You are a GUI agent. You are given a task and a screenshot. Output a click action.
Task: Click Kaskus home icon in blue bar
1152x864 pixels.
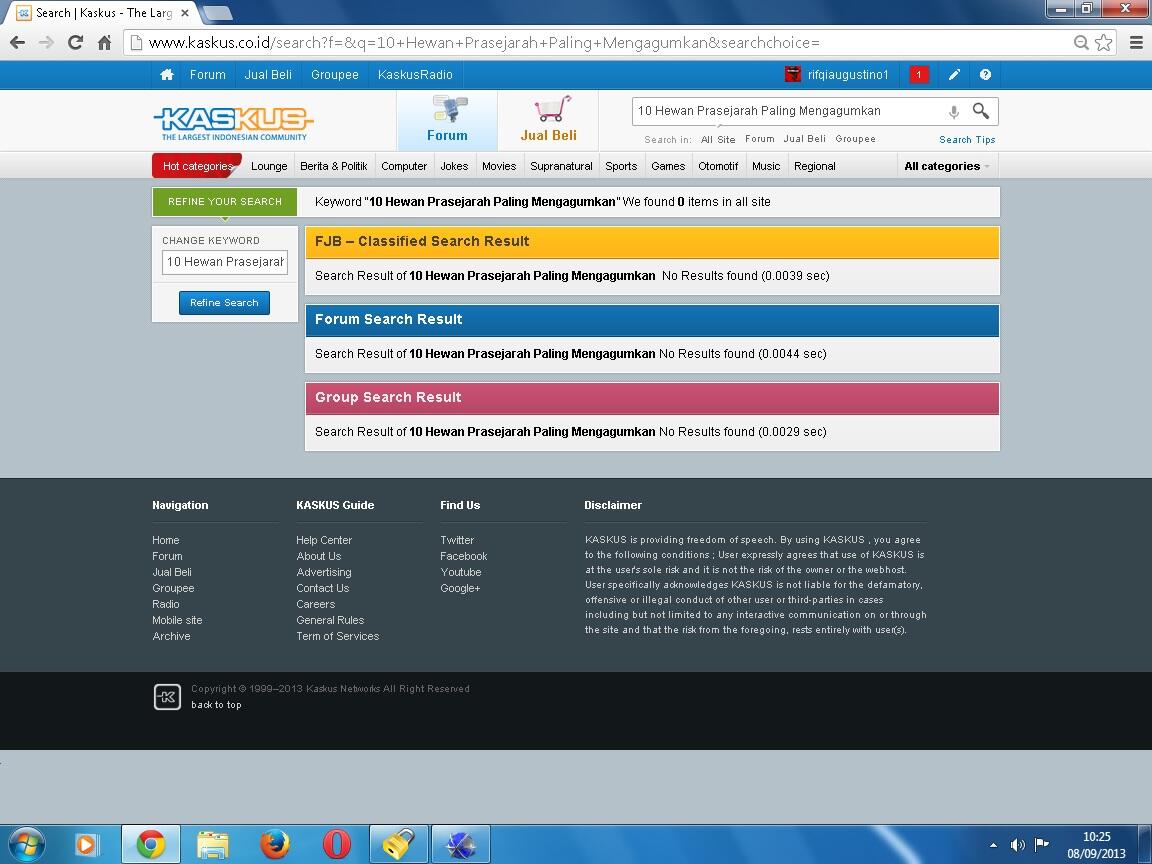coord(167,74)
